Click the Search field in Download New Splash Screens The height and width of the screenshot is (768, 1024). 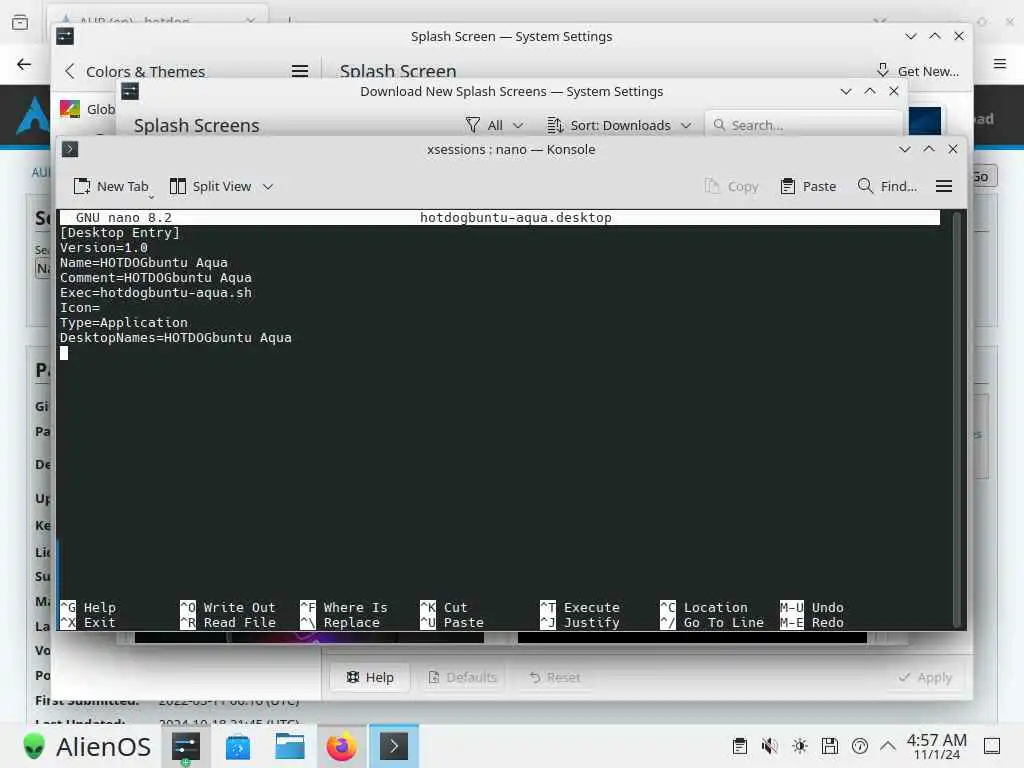(803, 125)
